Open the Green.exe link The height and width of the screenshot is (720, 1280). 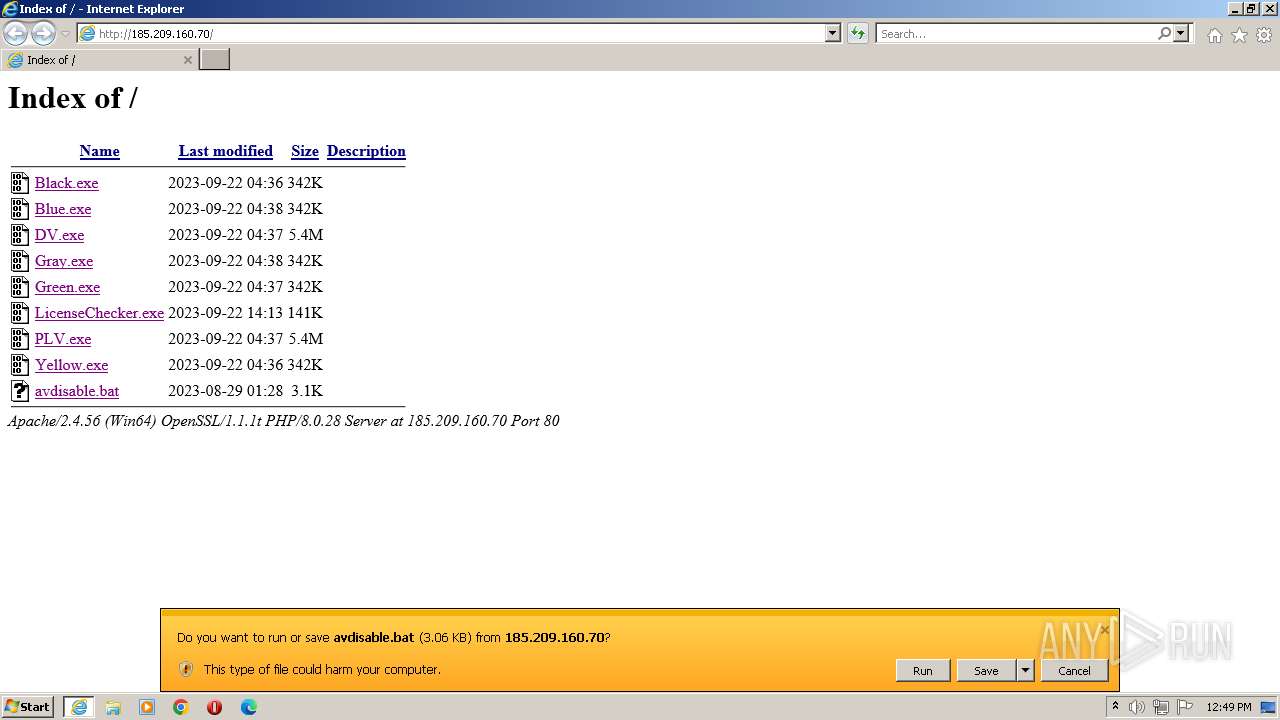pyautogui.click(x=67, y=287)
